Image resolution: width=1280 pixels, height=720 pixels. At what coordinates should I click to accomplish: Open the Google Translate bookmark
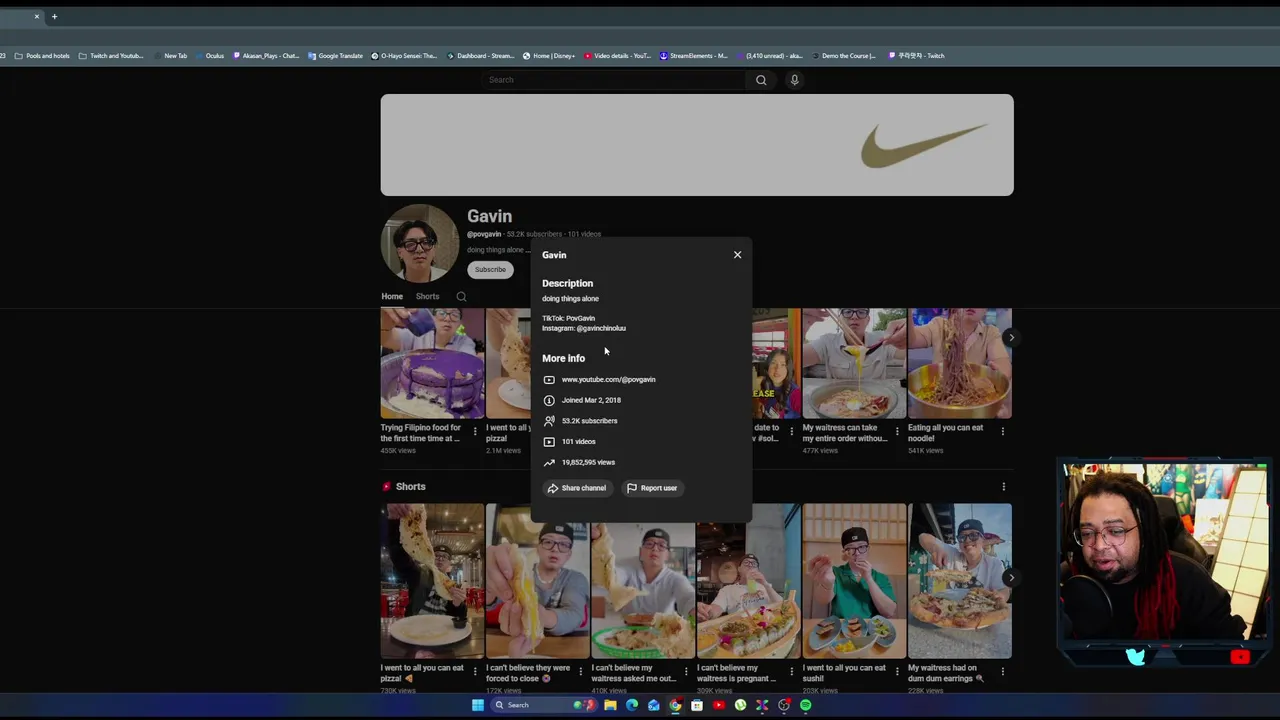click(x=335, y=56)
